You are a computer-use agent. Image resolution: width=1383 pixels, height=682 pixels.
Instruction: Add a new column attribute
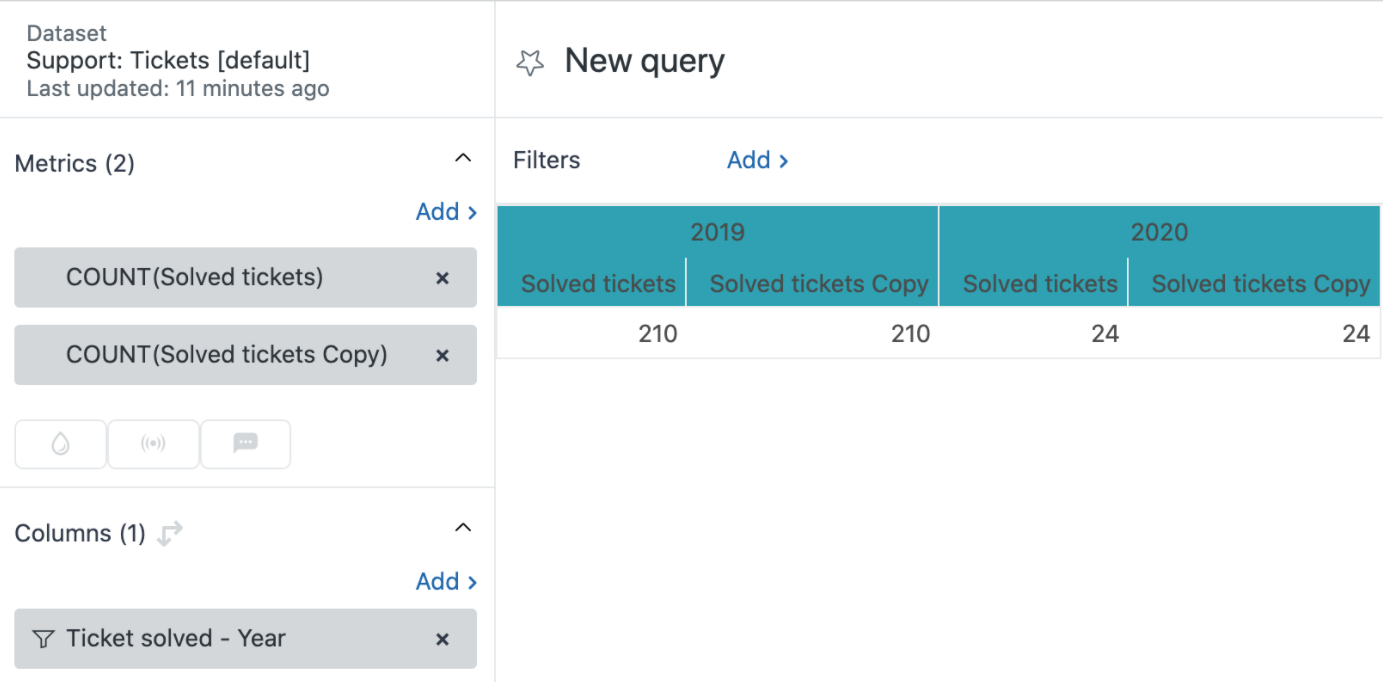446,582
